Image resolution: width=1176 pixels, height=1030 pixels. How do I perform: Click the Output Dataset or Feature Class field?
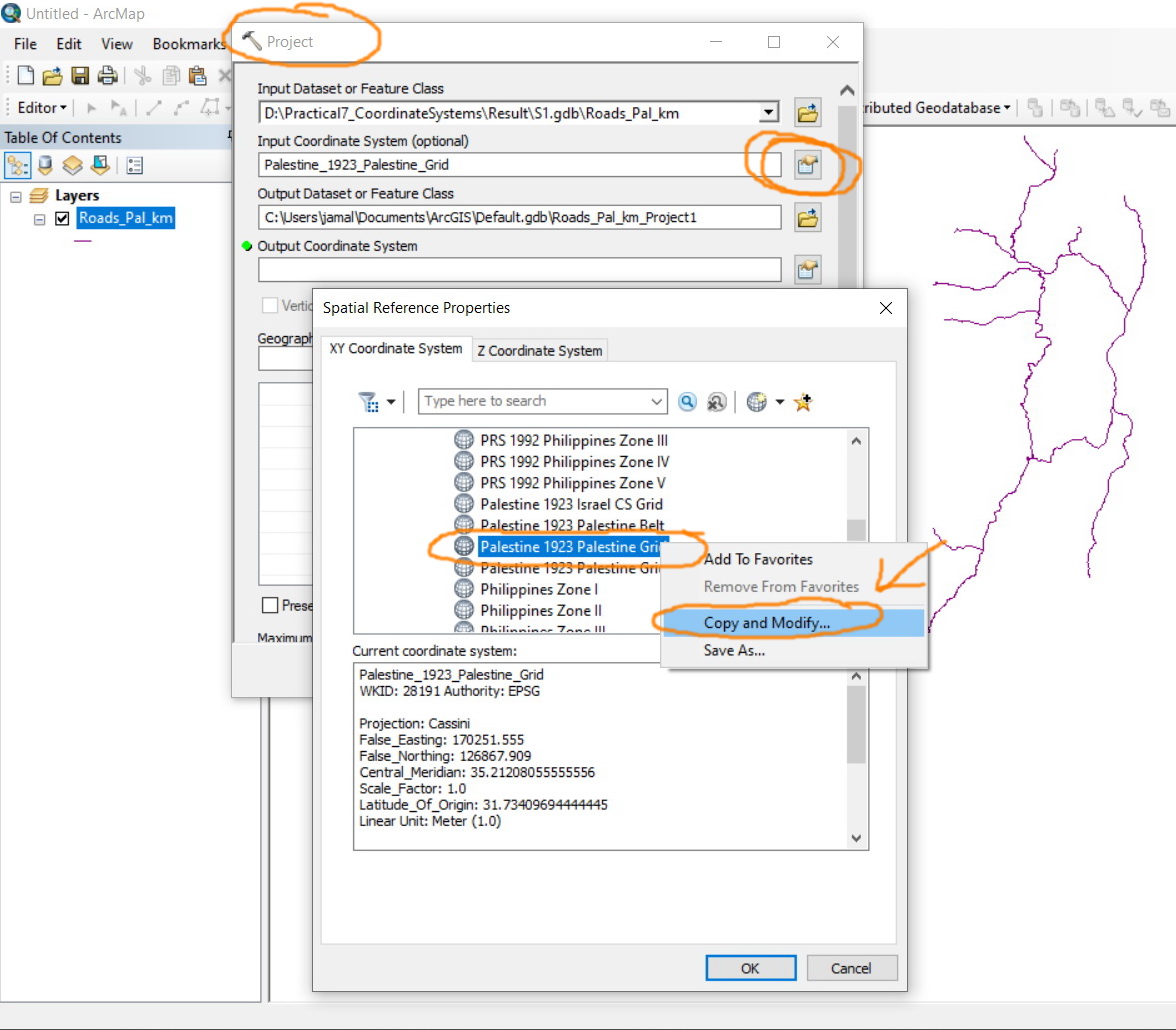point(520,218)
